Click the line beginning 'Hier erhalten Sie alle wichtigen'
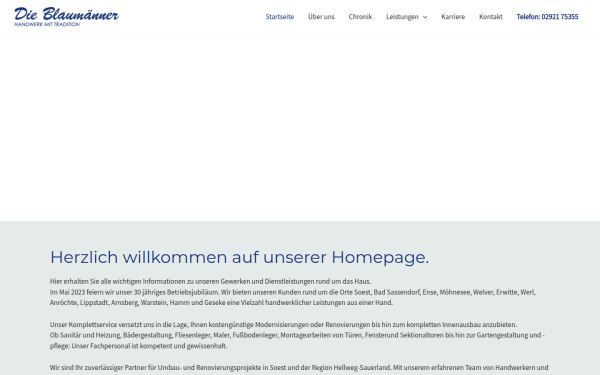The width and height of the screenshot is (600, 375). [x=210, y=281]
